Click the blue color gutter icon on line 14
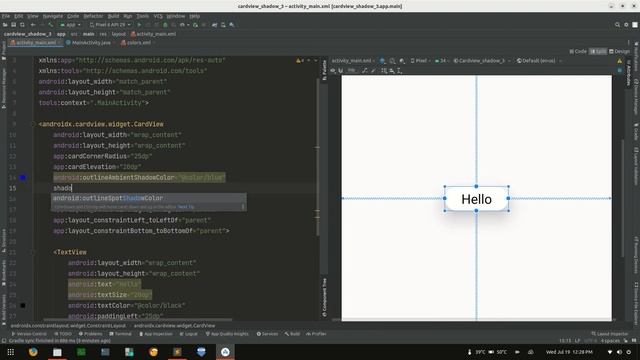 (x=23, y=178)
